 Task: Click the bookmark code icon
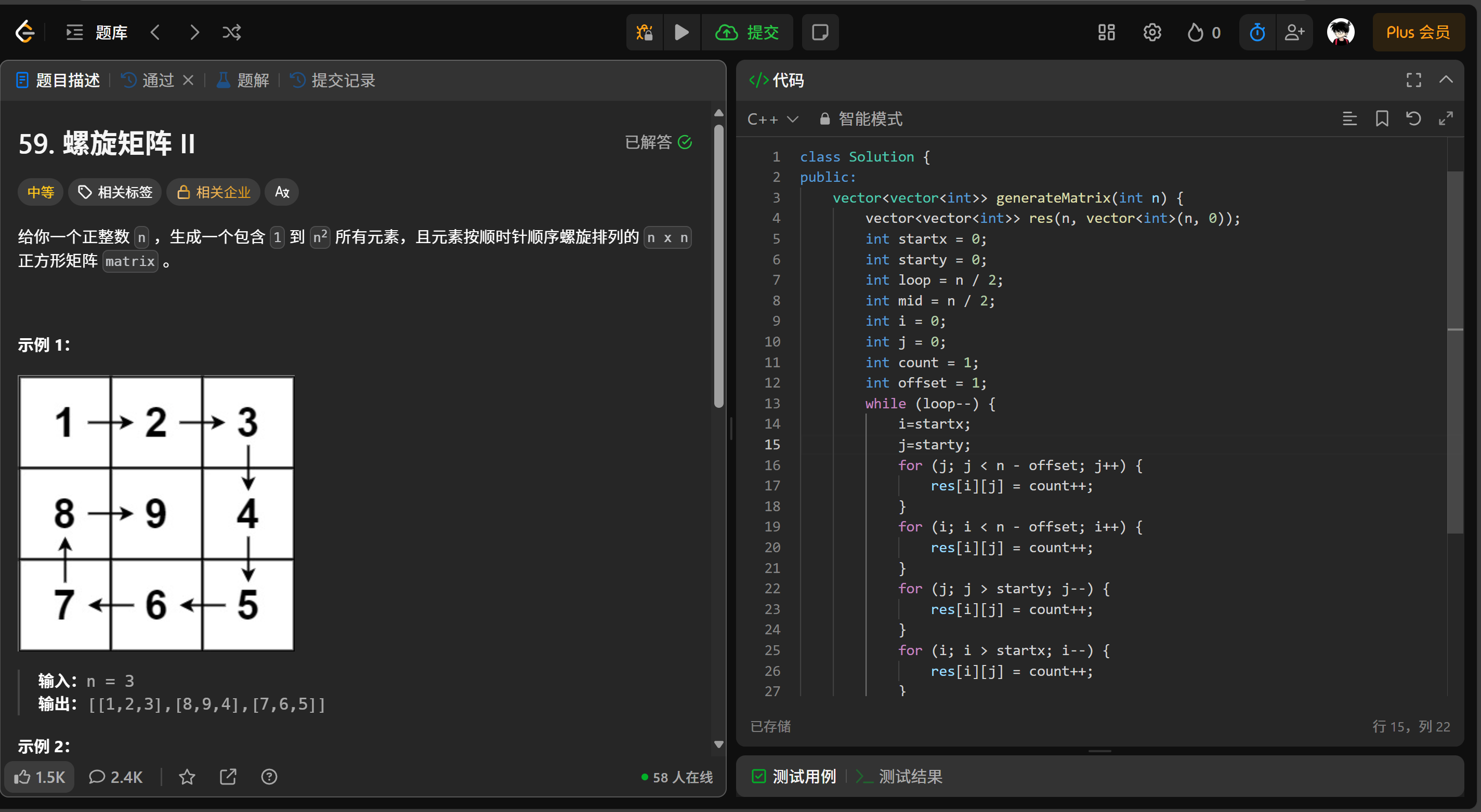pyautogui.click(x=1382, y=119)
